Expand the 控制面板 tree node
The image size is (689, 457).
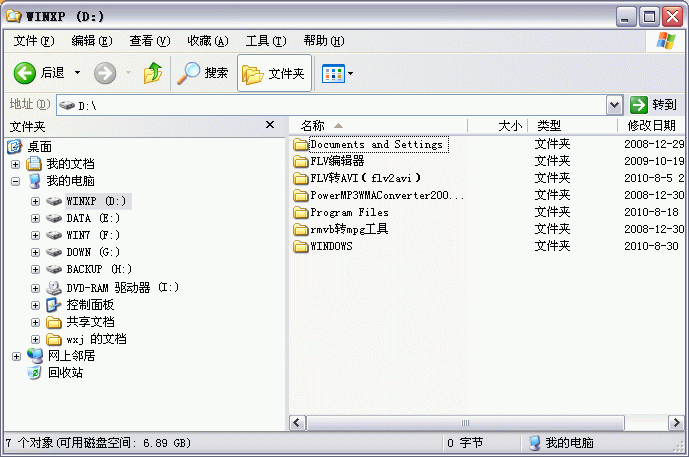[36, 305]
